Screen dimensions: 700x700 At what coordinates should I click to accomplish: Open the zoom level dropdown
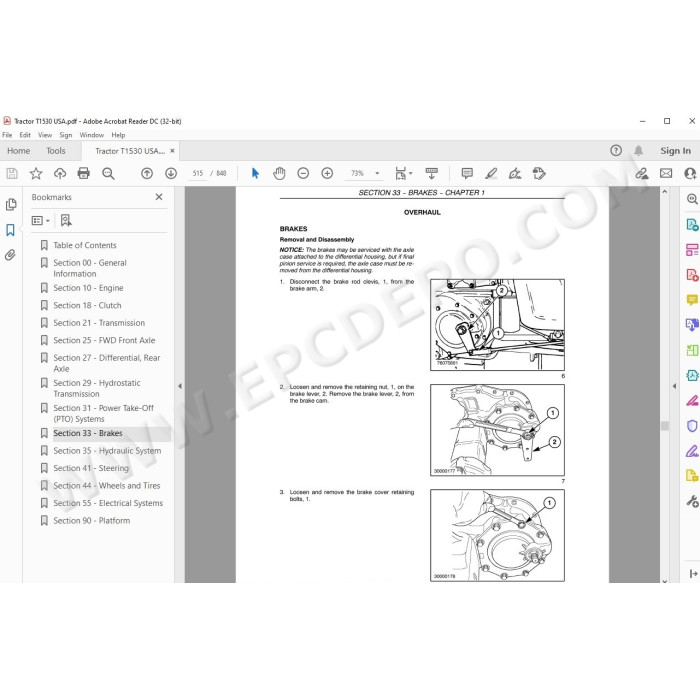pos(377,173)
